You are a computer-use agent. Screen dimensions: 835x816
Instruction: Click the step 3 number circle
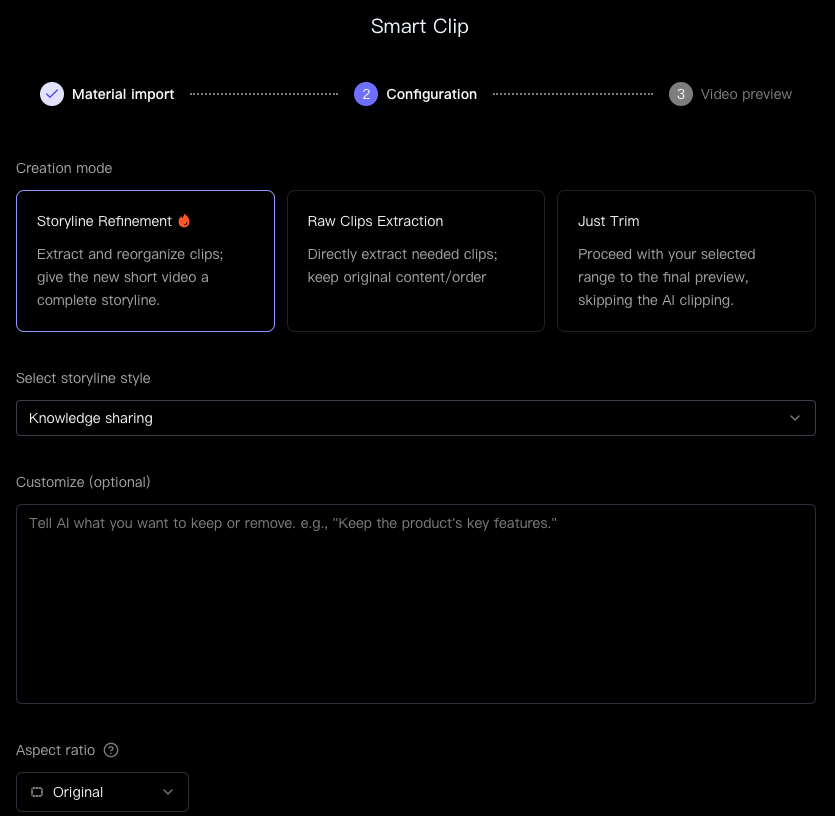(x=681, y=94)
